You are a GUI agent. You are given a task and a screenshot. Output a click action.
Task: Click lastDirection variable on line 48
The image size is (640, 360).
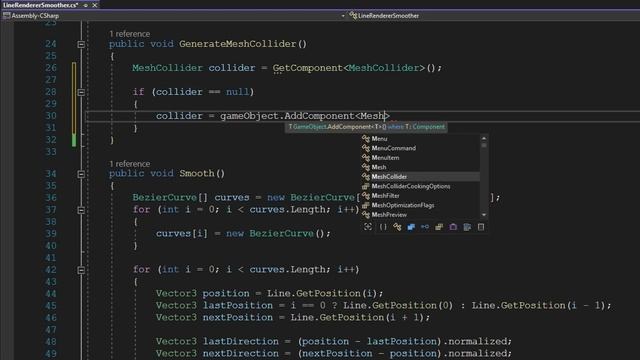241,341
